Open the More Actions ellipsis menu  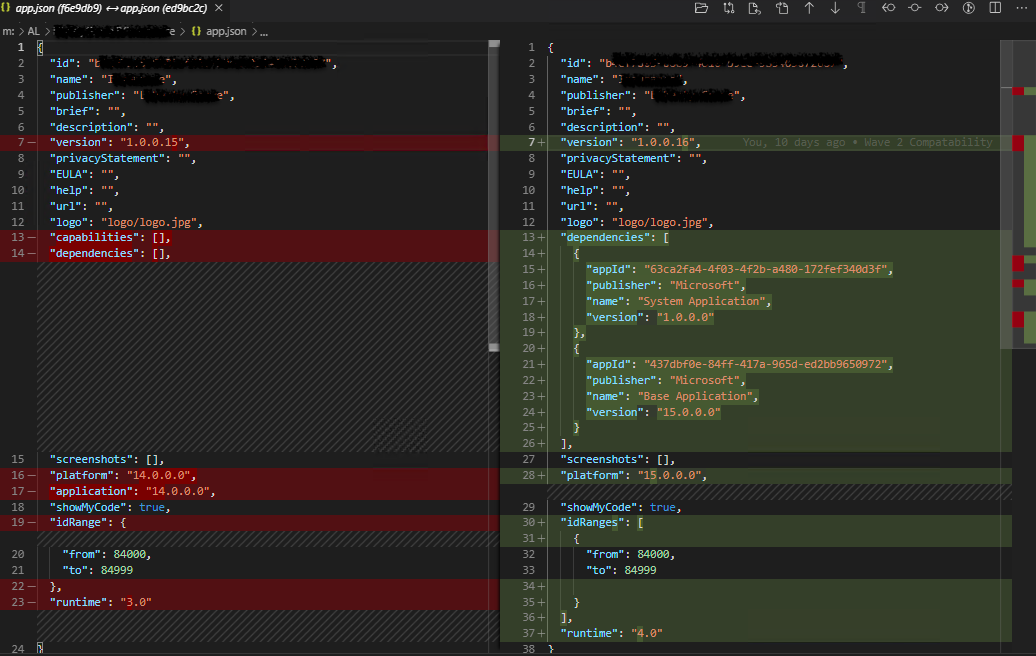coord(1021,8)
